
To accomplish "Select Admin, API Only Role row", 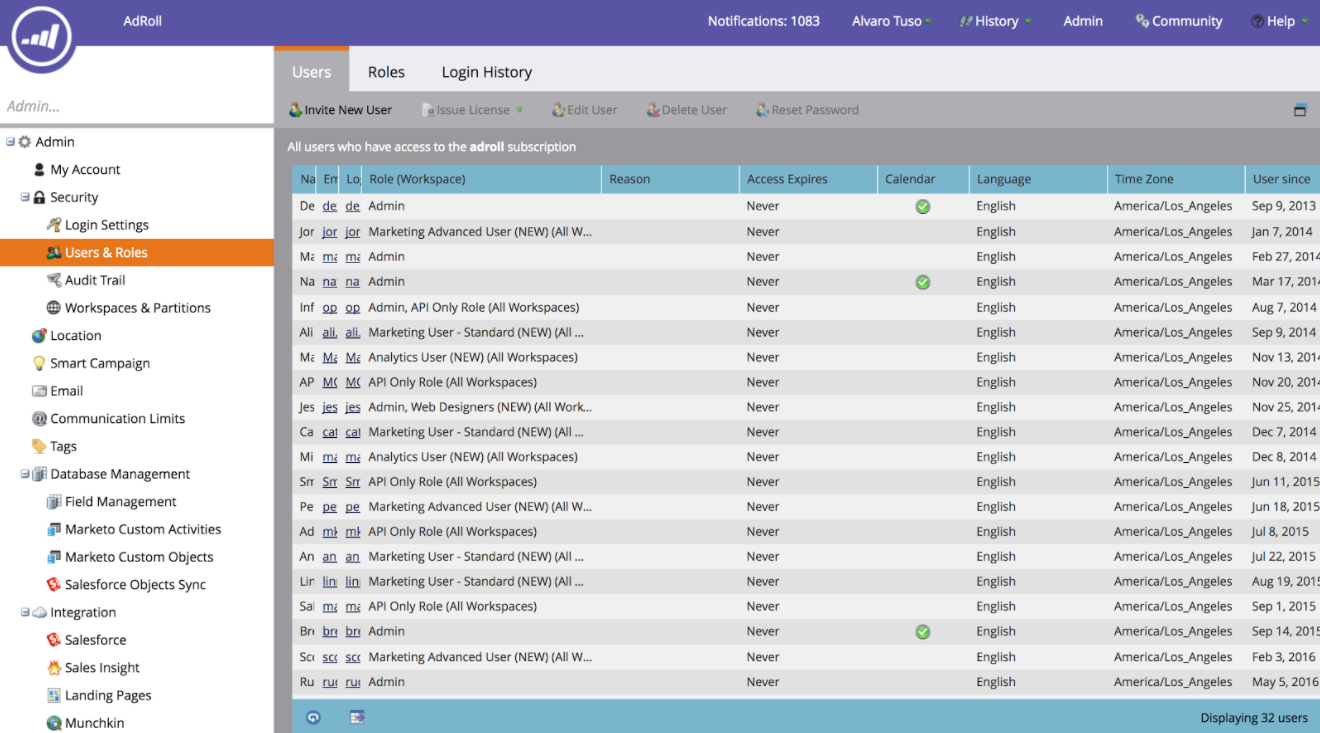I will coord(806,307).
